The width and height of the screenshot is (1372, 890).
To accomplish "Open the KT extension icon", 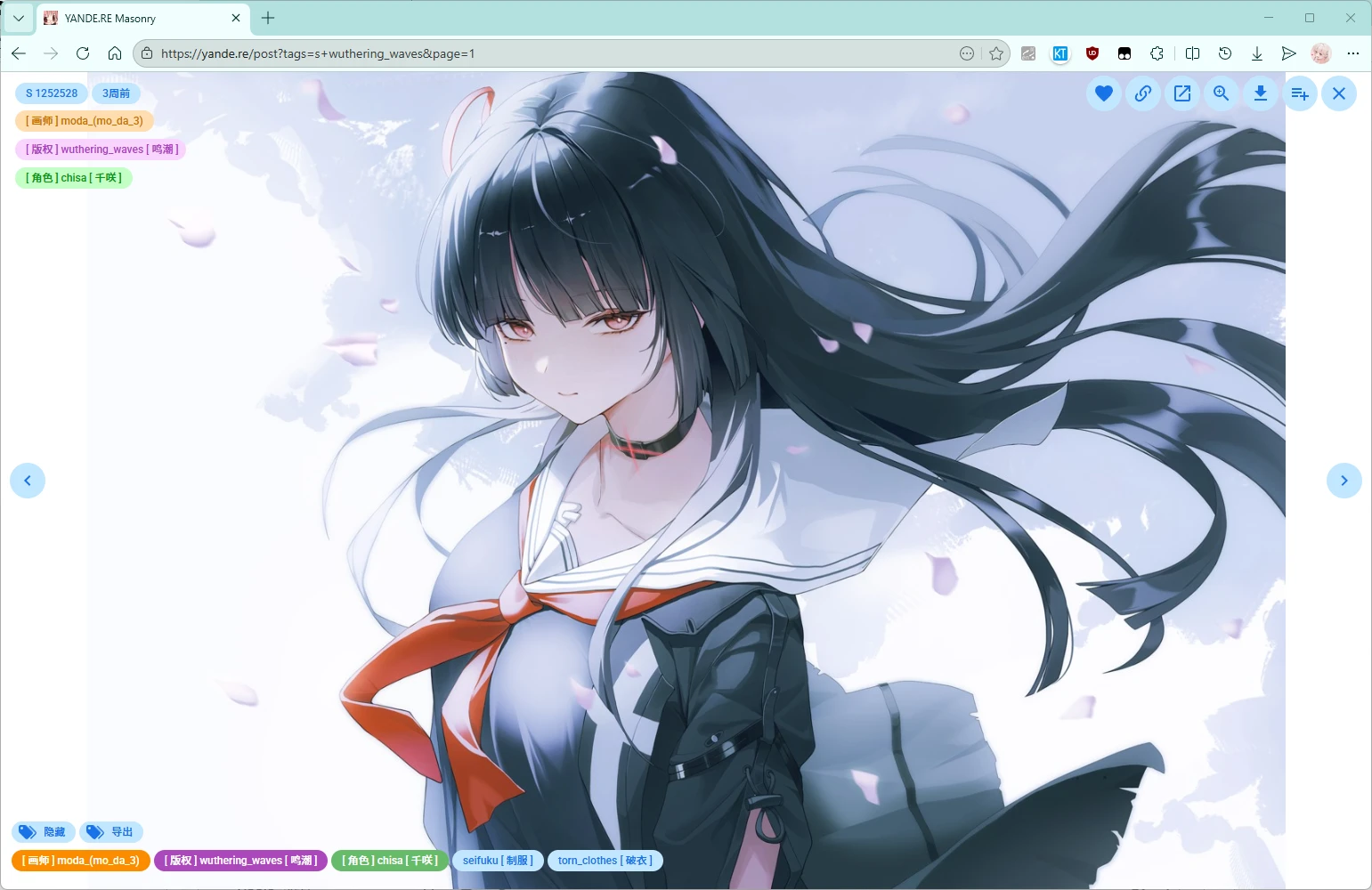I will [1060, 53].
